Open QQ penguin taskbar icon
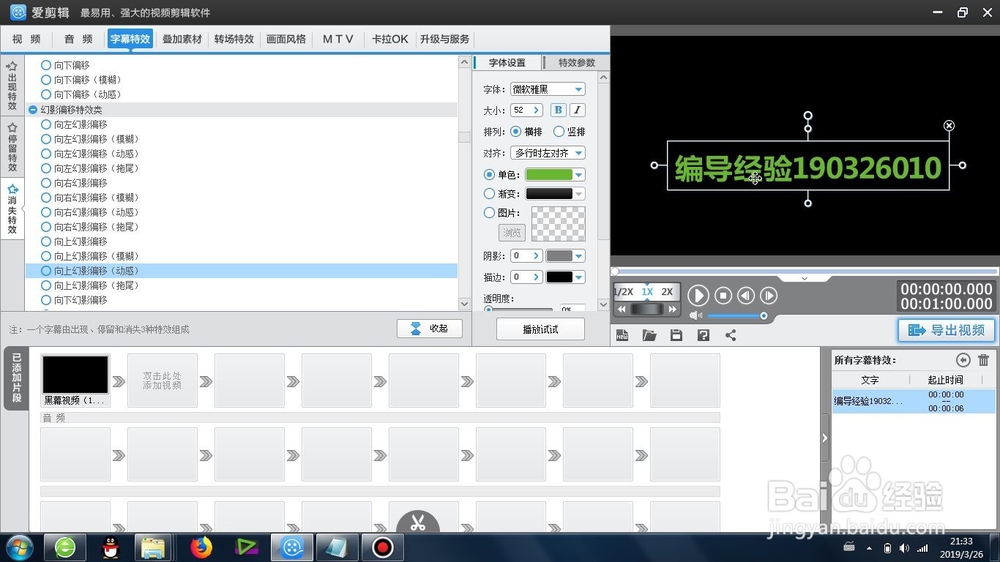 [110, 547]
